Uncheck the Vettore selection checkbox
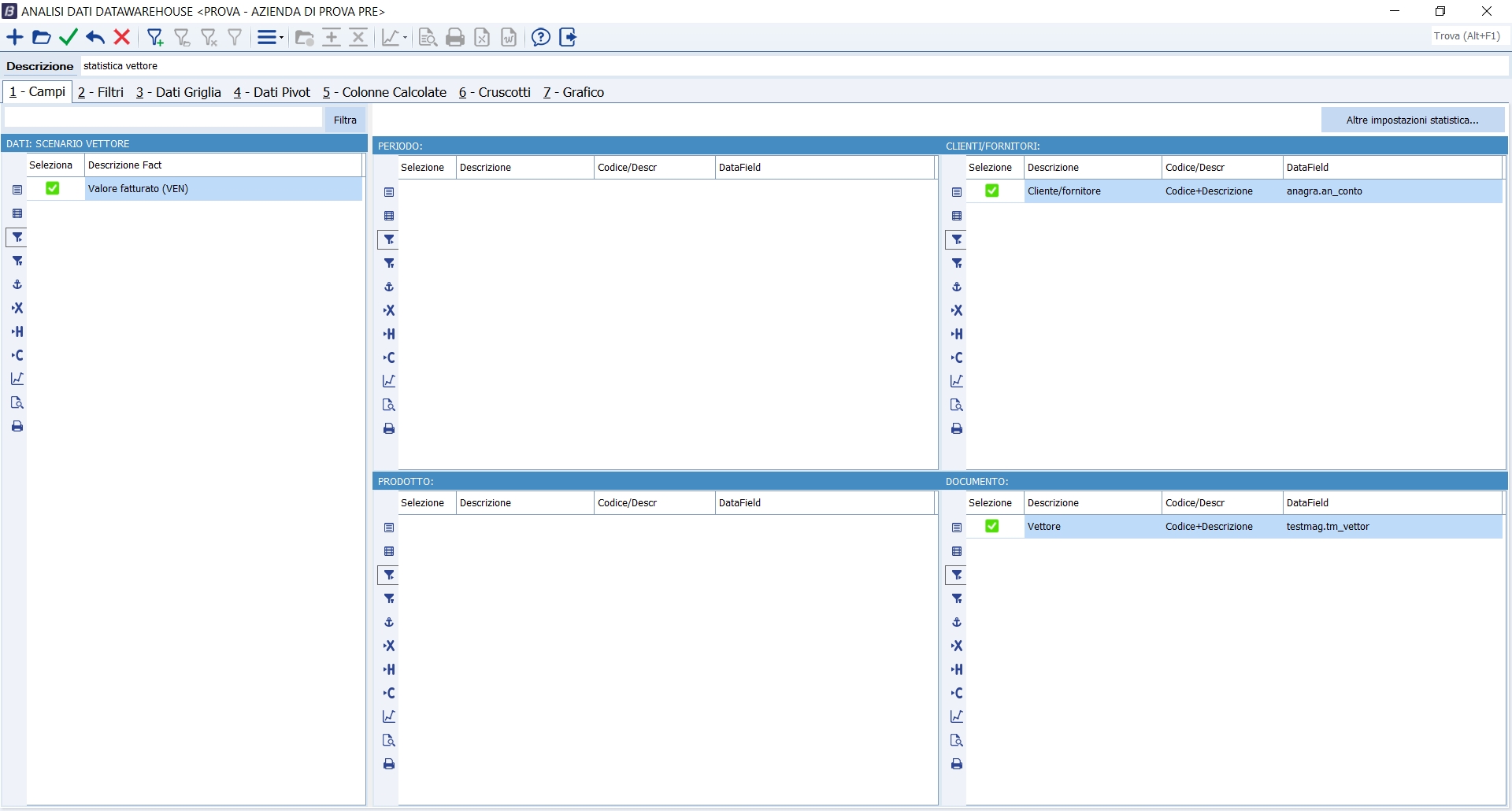The height and width of the screenshot is (811, 1512). (x=992, y=526)
